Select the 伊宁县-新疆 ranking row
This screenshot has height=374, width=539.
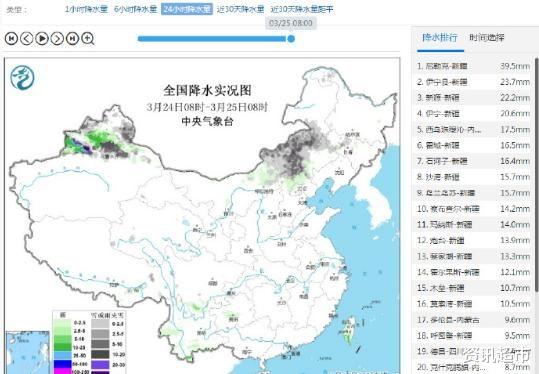point(473,82)
